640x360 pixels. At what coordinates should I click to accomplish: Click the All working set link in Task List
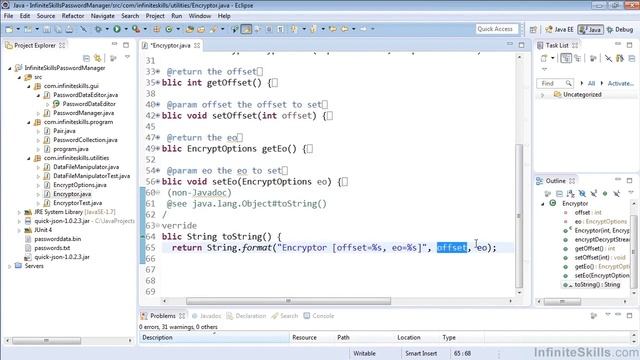(591, 83)
